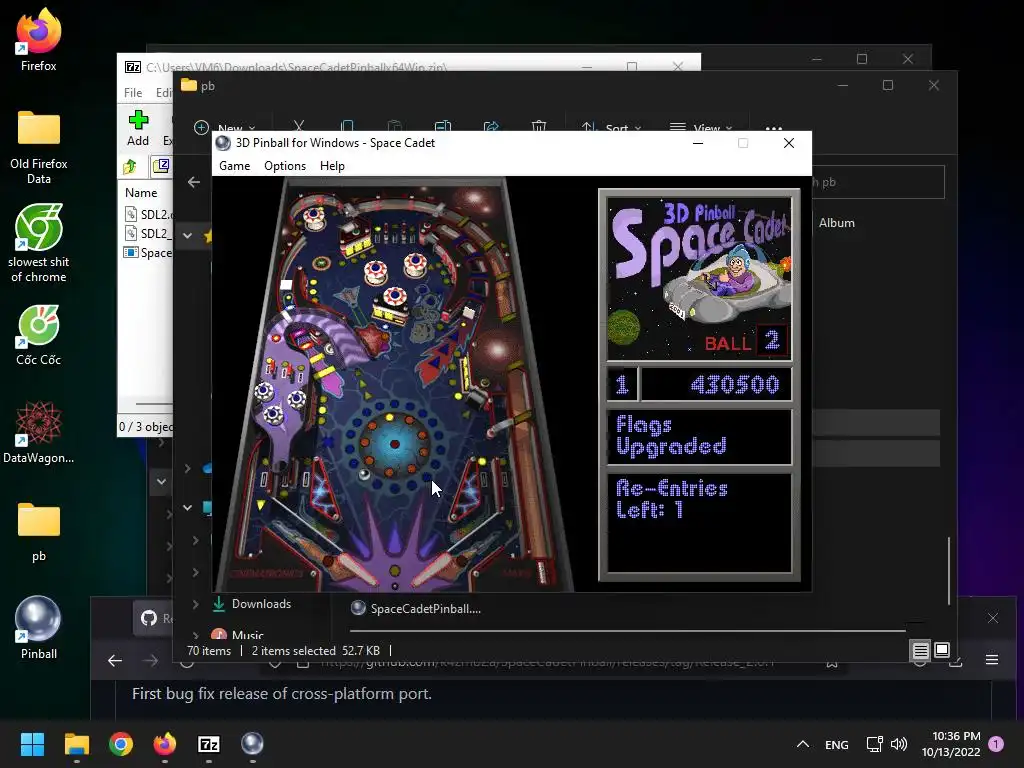Screen dimensions: 1024x768
Task: Expand the Music tree item
Action: click(195, 635)
